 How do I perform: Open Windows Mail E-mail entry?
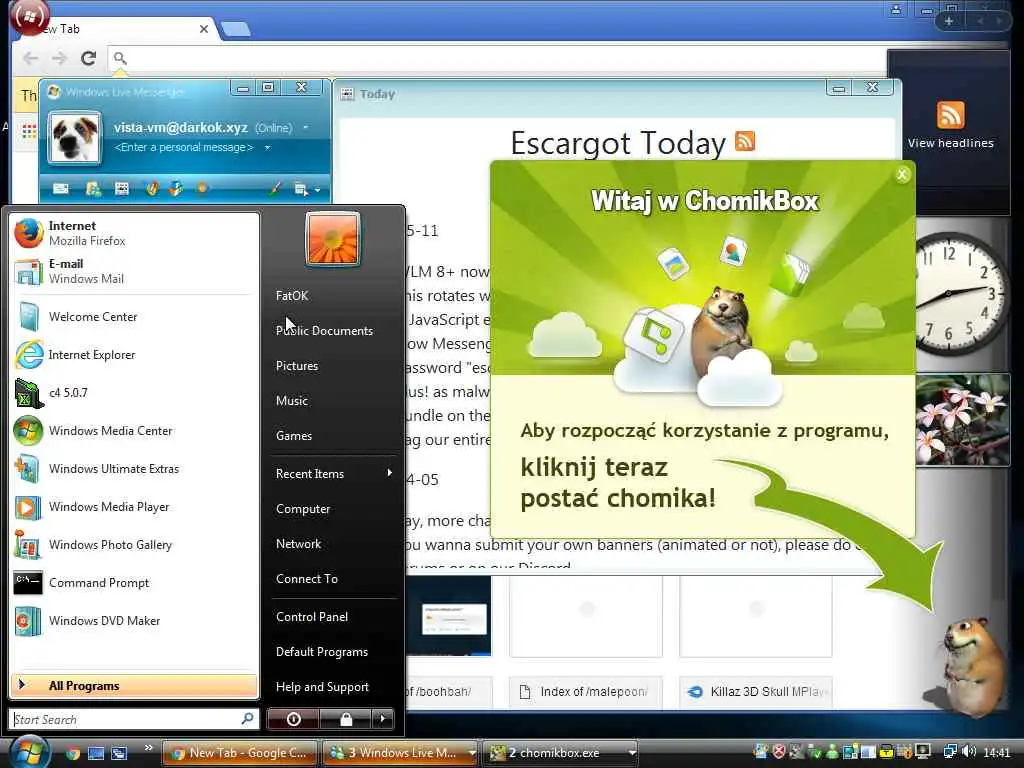pos(134,271)
